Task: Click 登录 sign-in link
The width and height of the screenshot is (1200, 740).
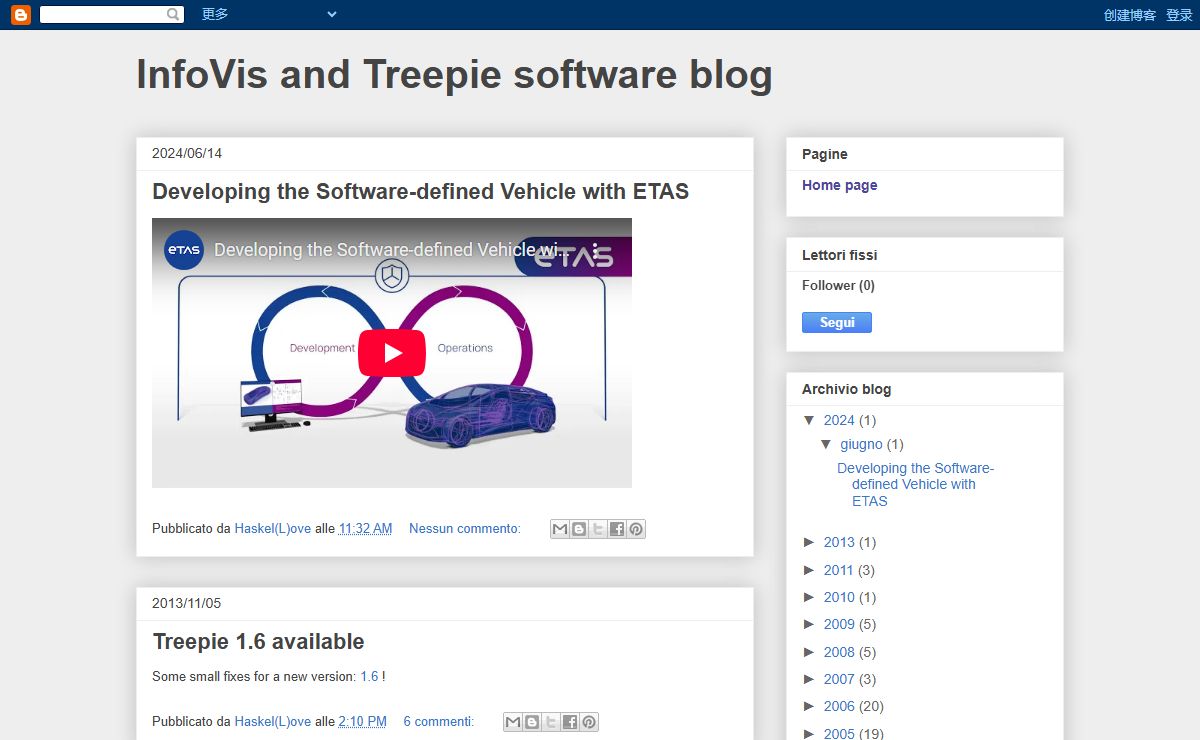Action: click(x=1179, y=15)
